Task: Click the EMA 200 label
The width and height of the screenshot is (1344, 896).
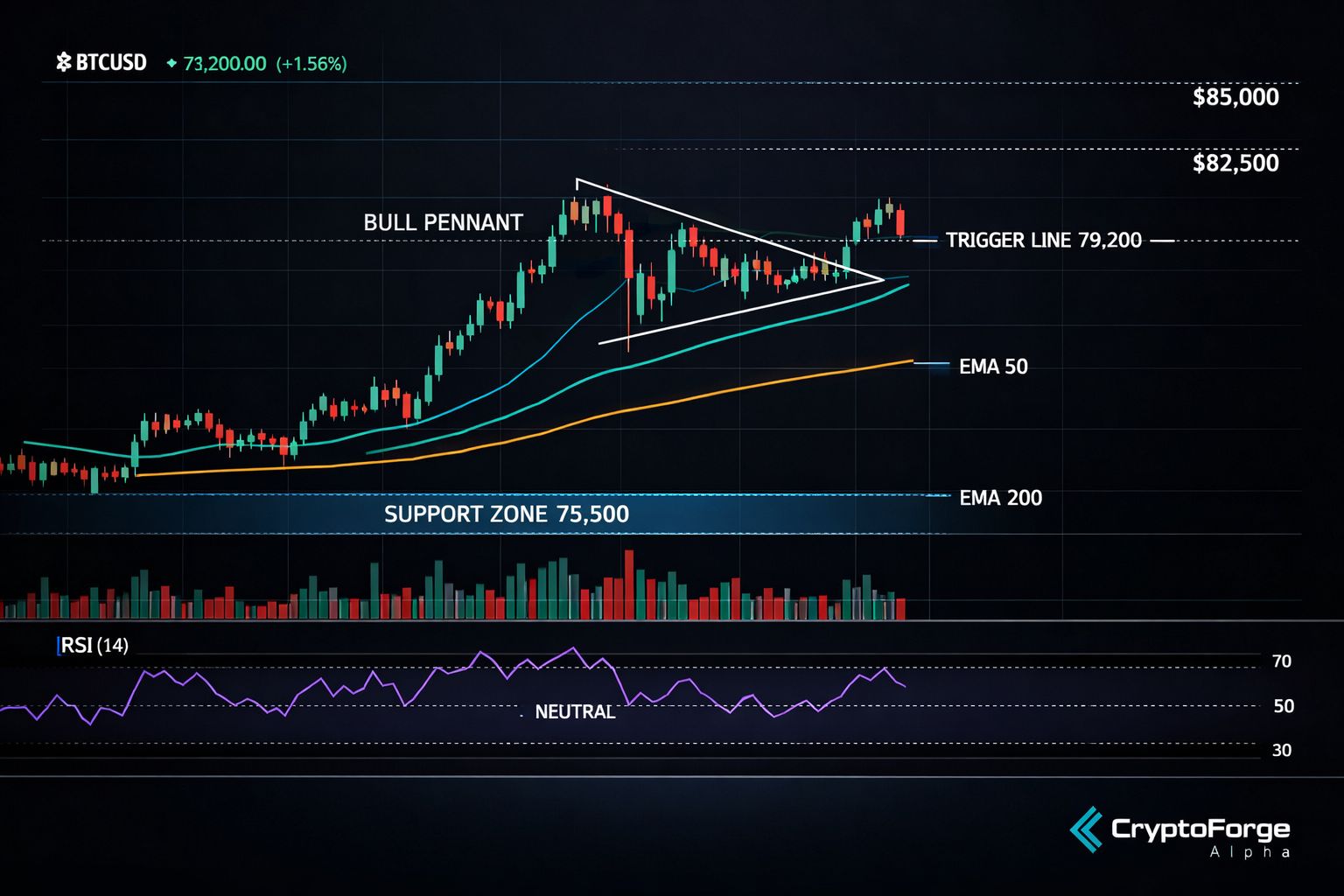Action: coord(1000,498)
